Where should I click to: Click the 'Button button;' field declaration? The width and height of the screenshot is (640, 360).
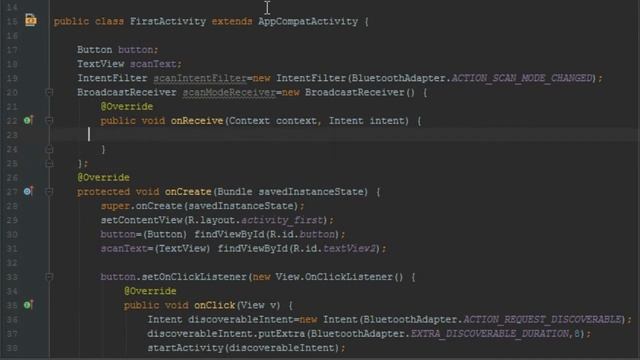[118, 50]
